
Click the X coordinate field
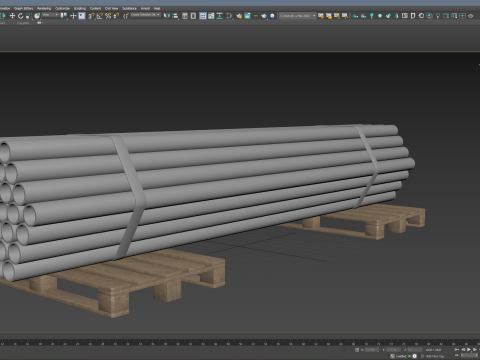click(372, 350)
